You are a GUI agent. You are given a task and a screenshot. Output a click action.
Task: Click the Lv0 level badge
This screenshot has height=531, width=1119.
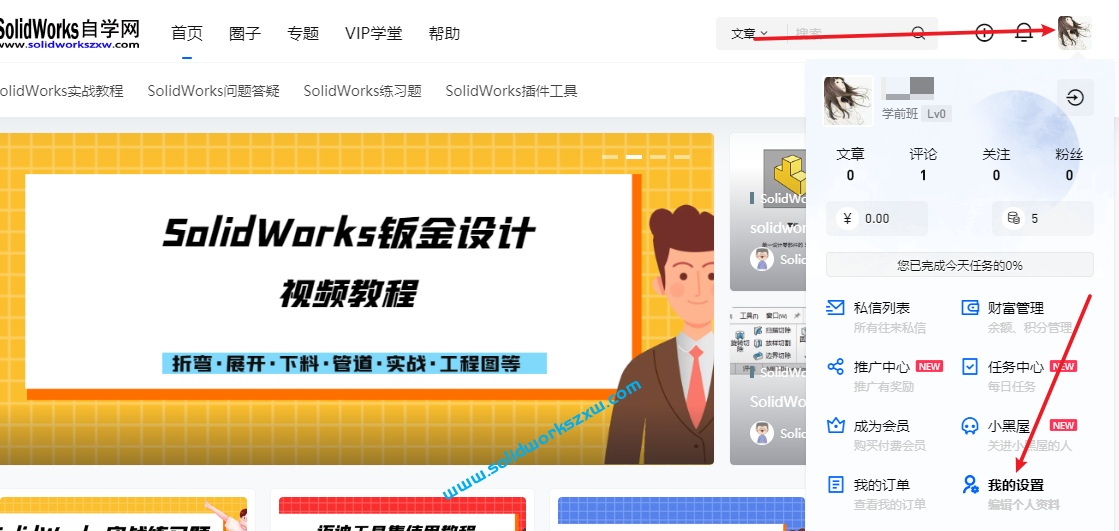coord(937,113)
